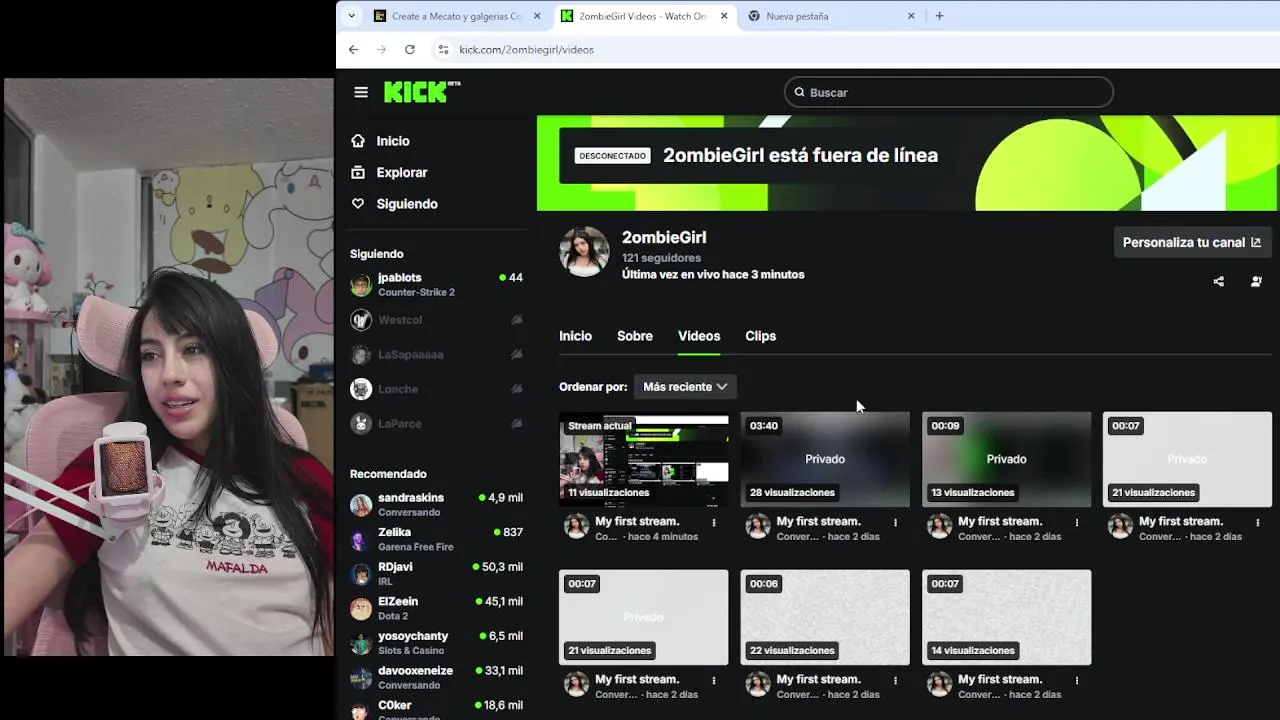Click LaParce channel avatar

click(361, 424)
